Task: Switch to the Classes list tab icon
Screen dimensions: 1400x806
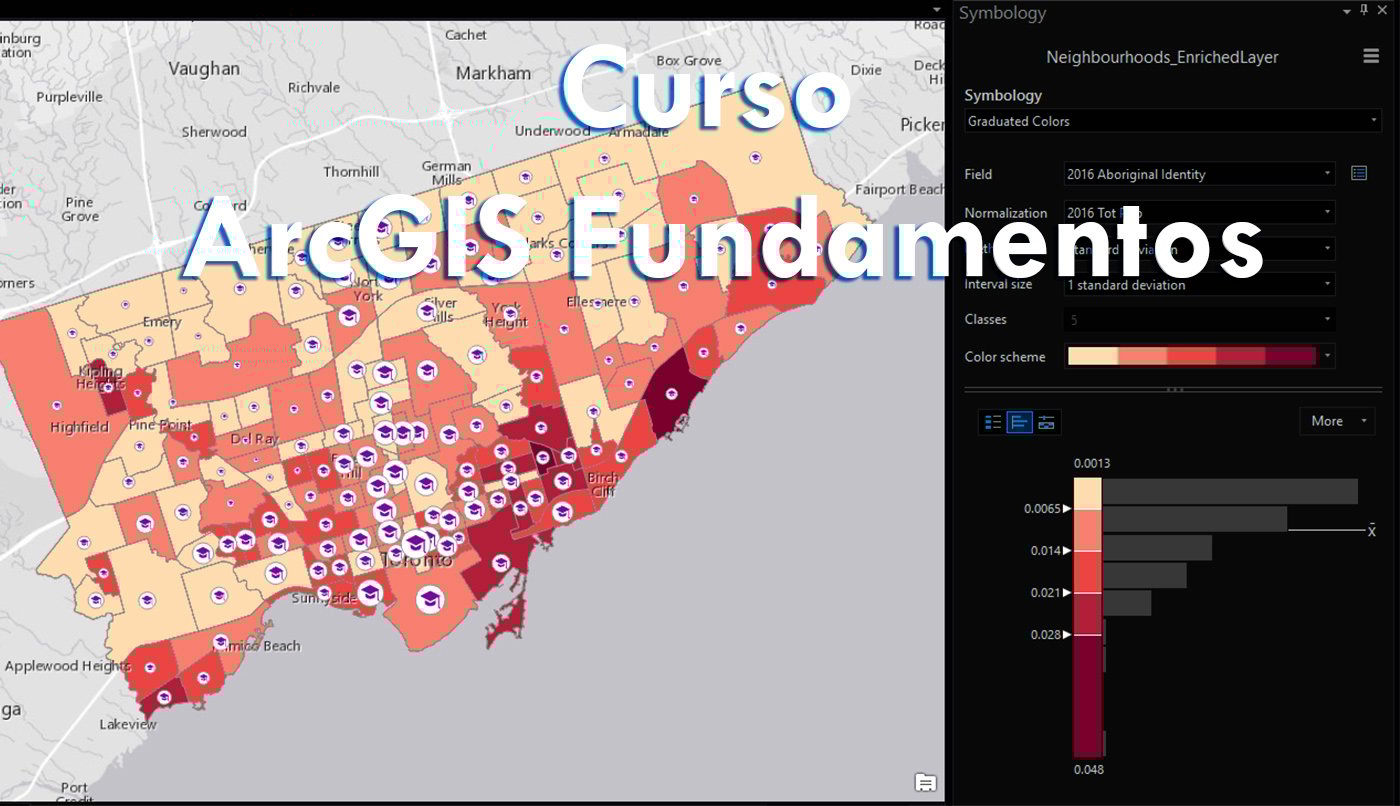Action: (x=993, y=422)
